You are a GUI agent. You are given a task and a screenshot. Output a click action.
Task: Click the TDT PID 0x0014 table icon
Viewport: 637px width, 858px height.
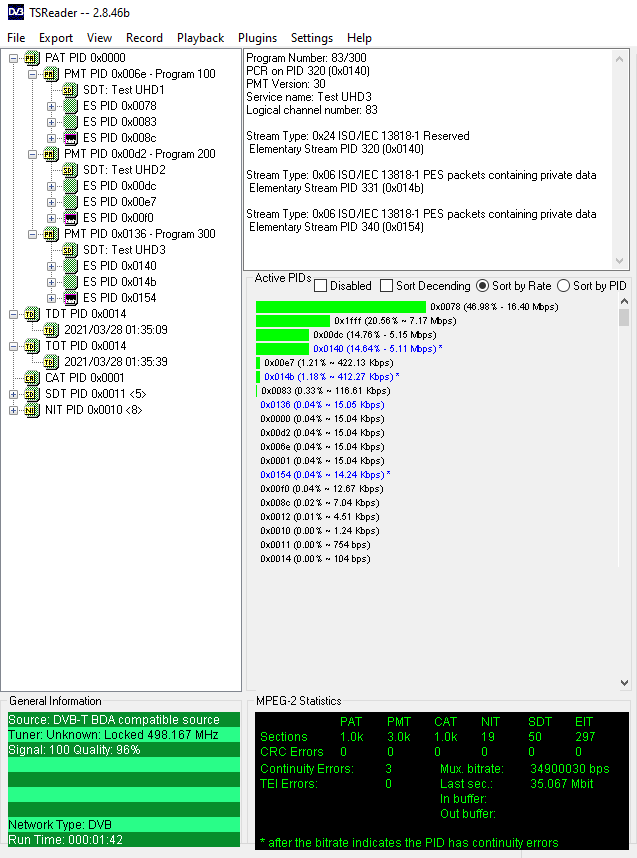point(32,314)
